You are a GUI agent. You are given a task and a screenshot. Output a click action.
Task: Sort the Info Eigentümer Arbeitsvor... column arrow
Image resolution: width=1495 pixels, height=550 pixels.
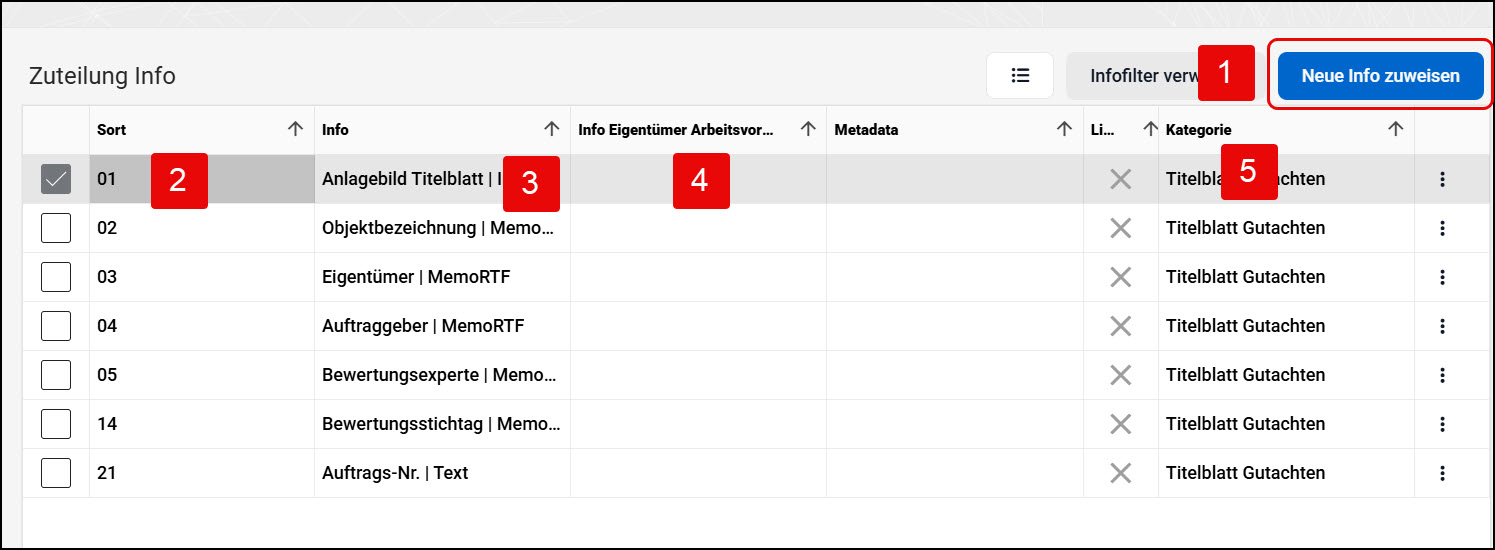click(x=808, y=129)
